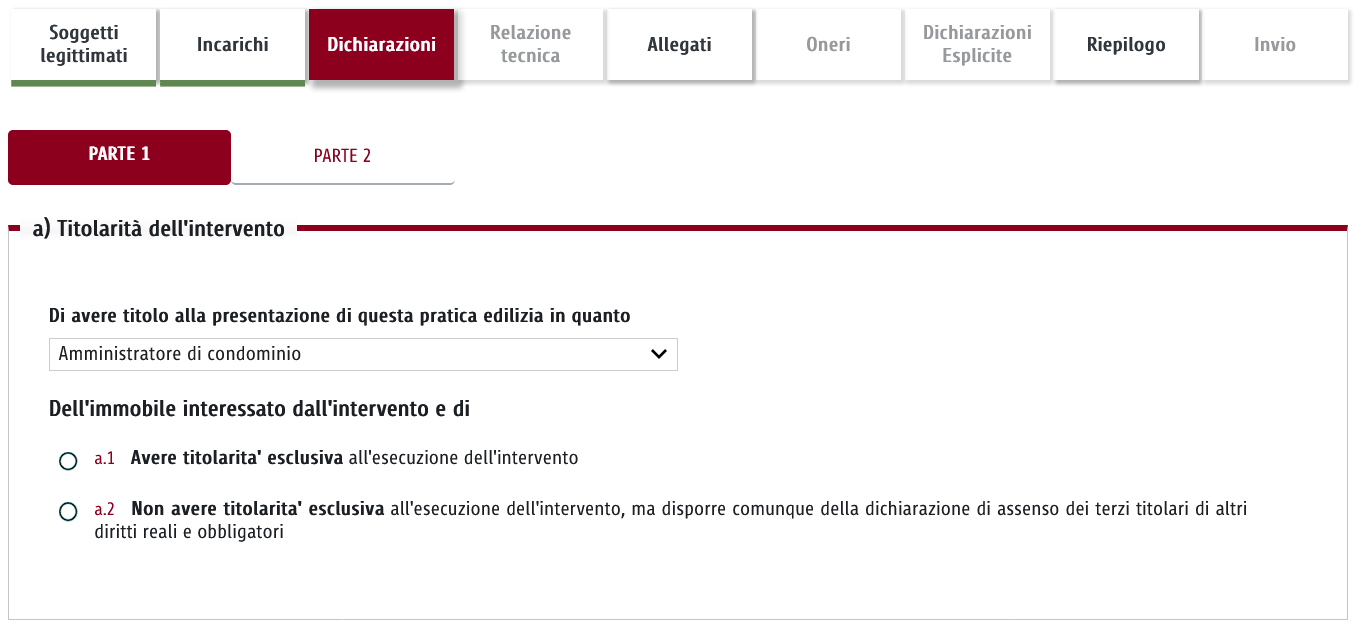Screen dimensions: 1355x628
Task: Go to the Relazione tecnica tab
Action: tap(530, 45)
